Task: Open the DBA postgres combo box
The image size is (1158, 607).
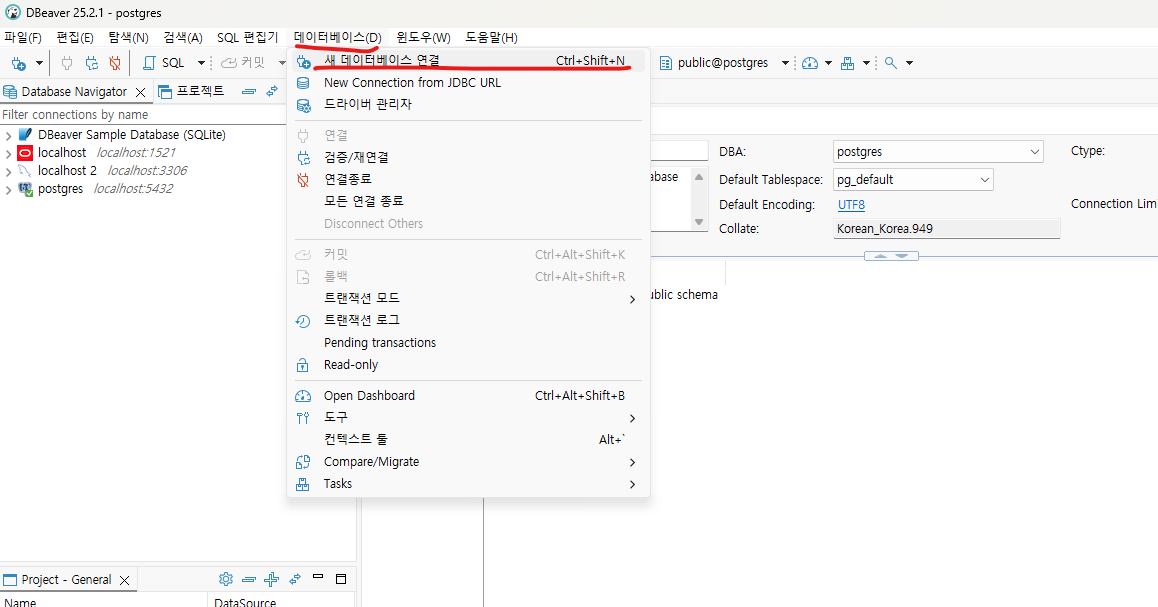Action: click(938, 151)
